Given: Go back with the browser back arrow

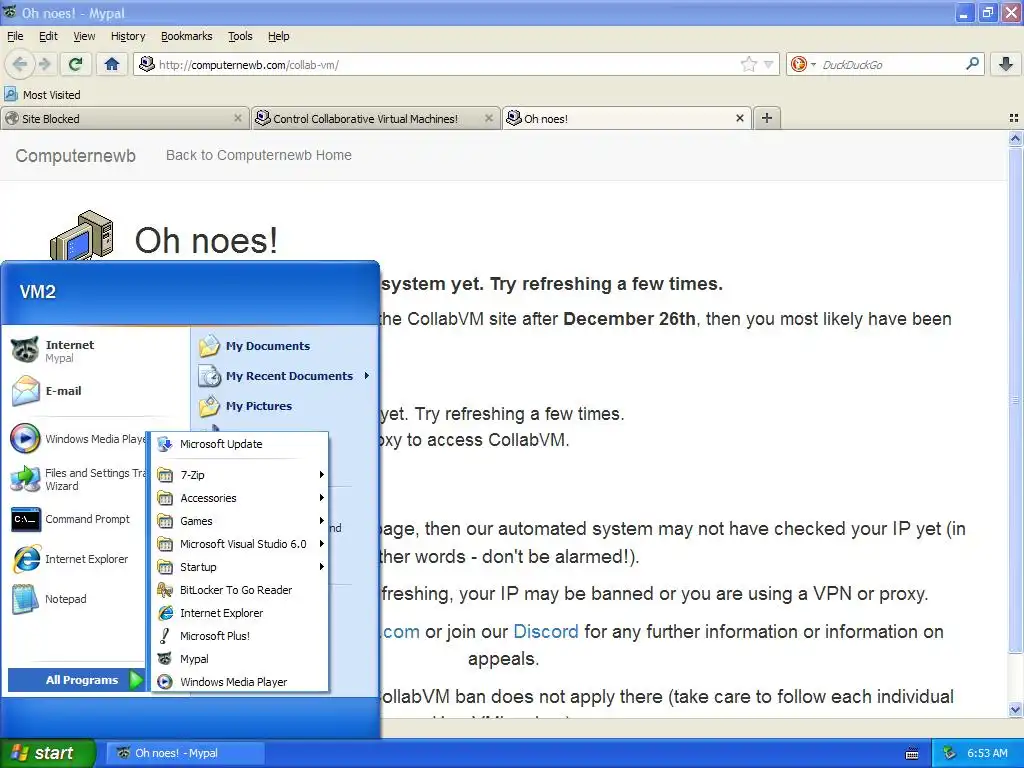Looking at the screenshot, I should 20,64.
